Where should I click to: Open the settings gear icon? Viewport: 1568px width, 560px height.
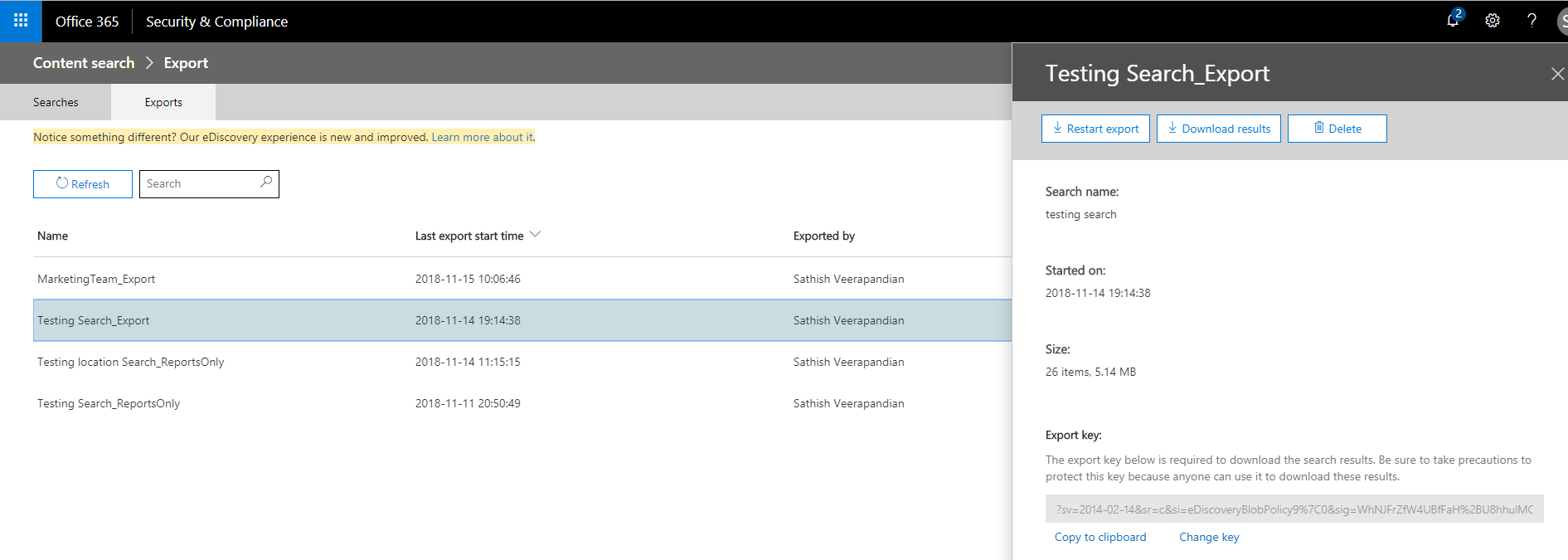pyautogui.click(x=1493, y=21)
